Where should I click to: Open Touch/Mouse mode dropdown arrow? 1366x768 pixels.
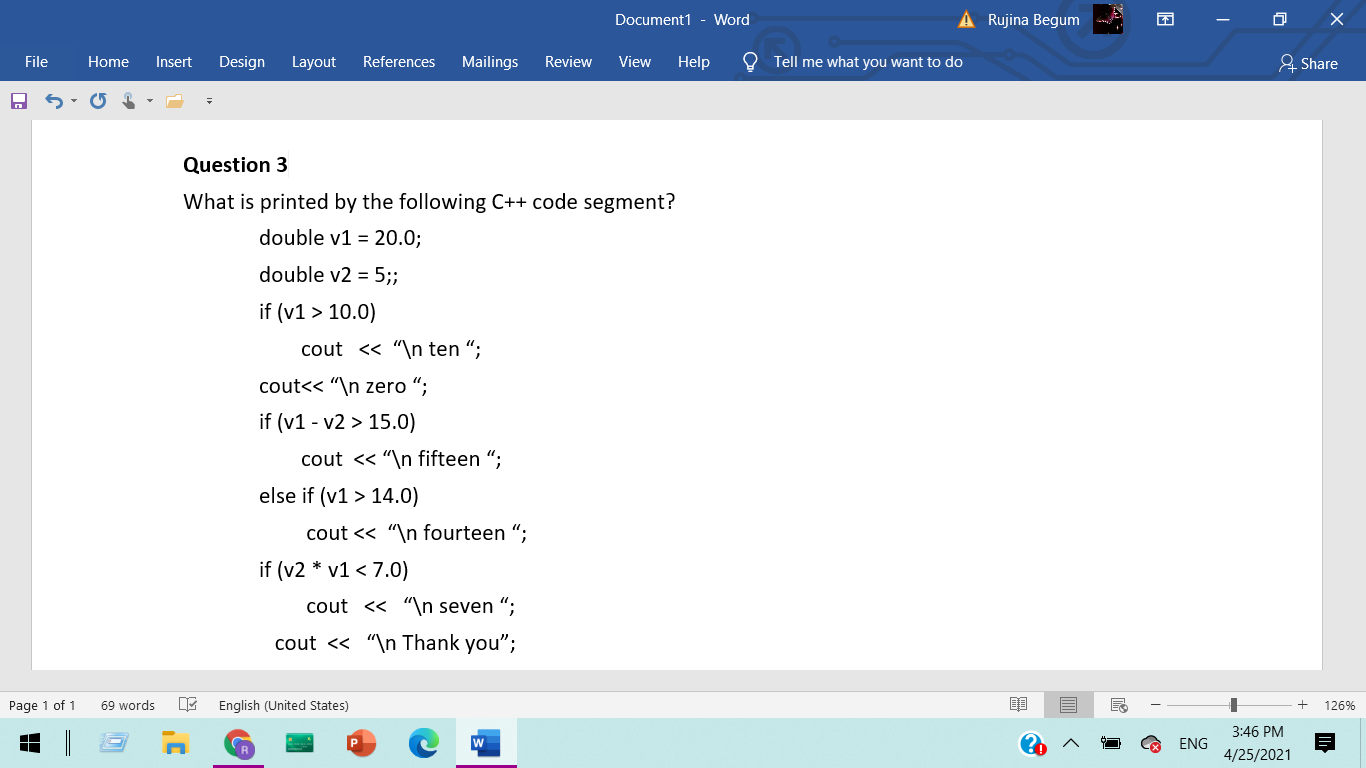pyautogui.click(x=149, y=100)
